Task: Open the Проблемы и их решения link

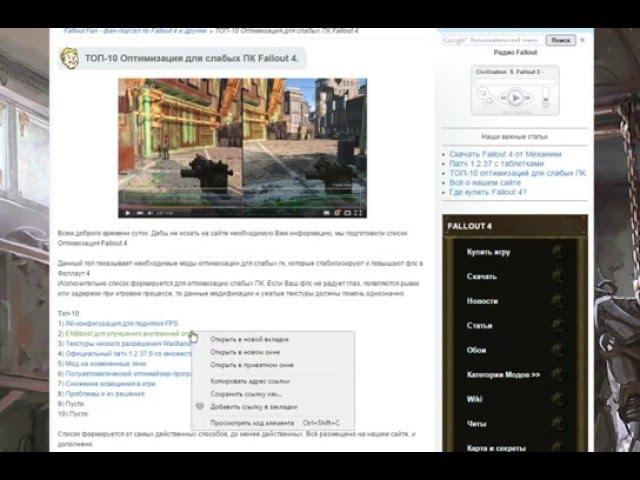Action: tap(105, 394)
